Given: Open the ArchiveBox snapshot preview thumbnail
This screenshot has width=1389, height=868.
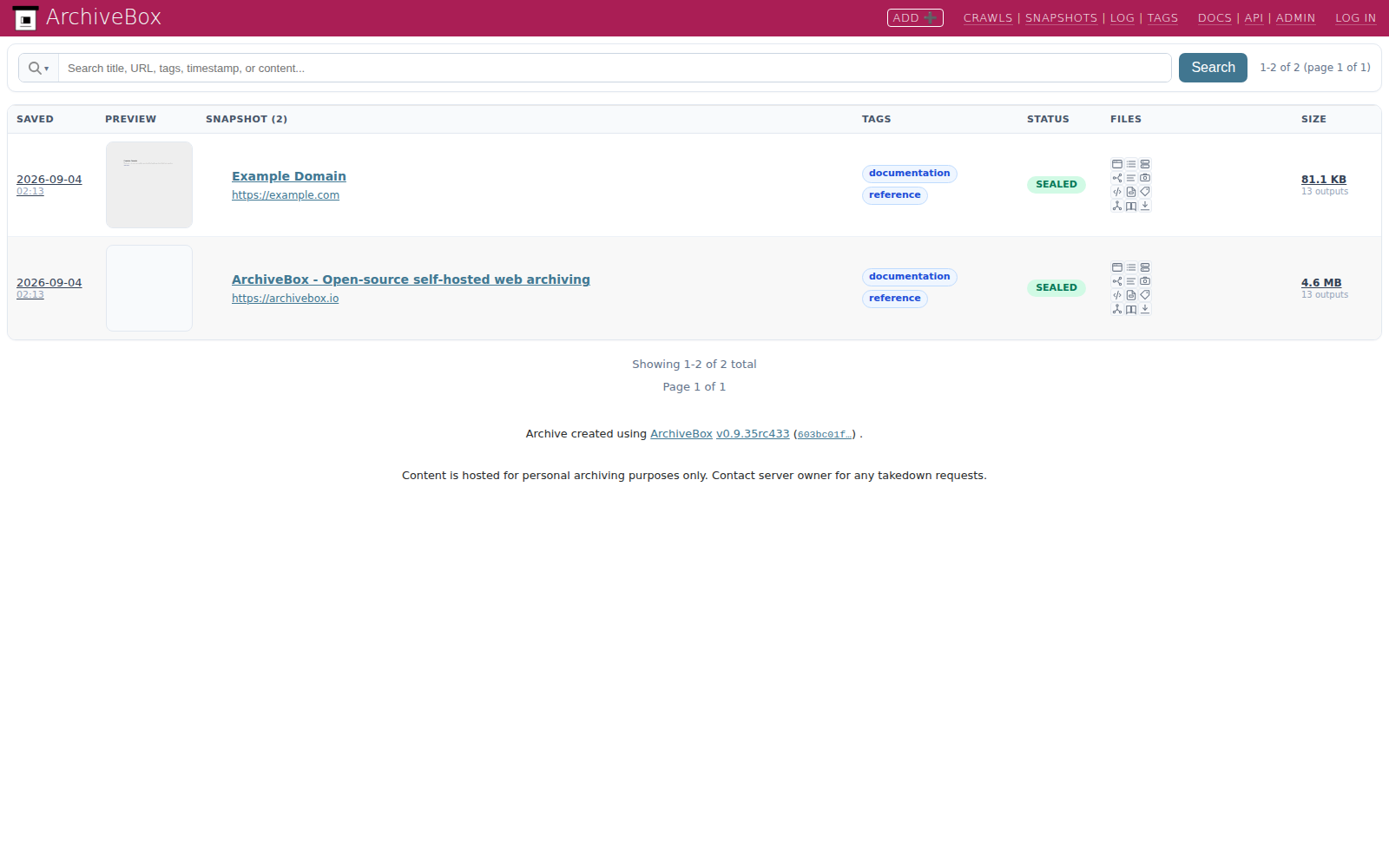Looking at the screenshot, I should point(149,288).
